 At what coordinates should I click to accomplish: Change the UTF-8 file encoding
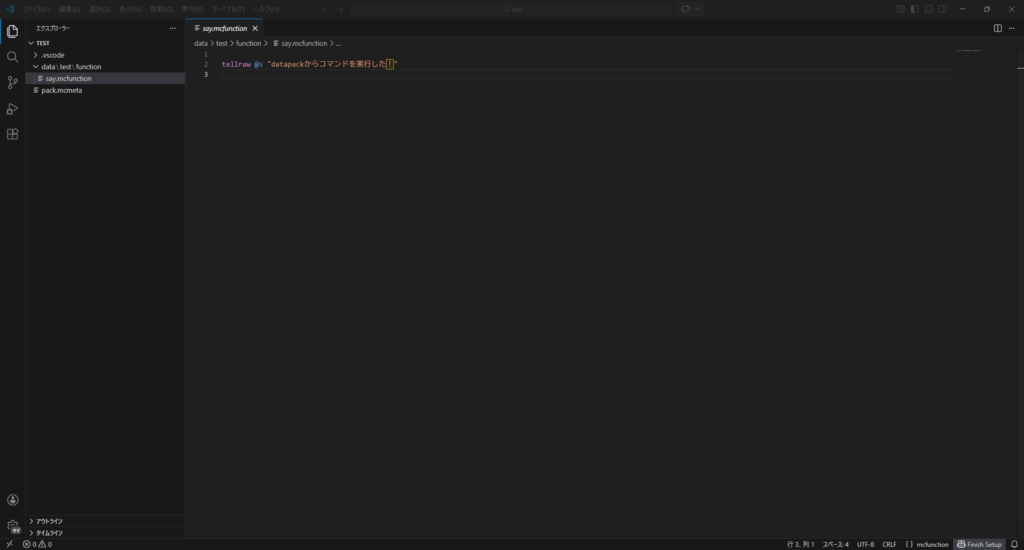pyautogui.click(x=865, y=544)
